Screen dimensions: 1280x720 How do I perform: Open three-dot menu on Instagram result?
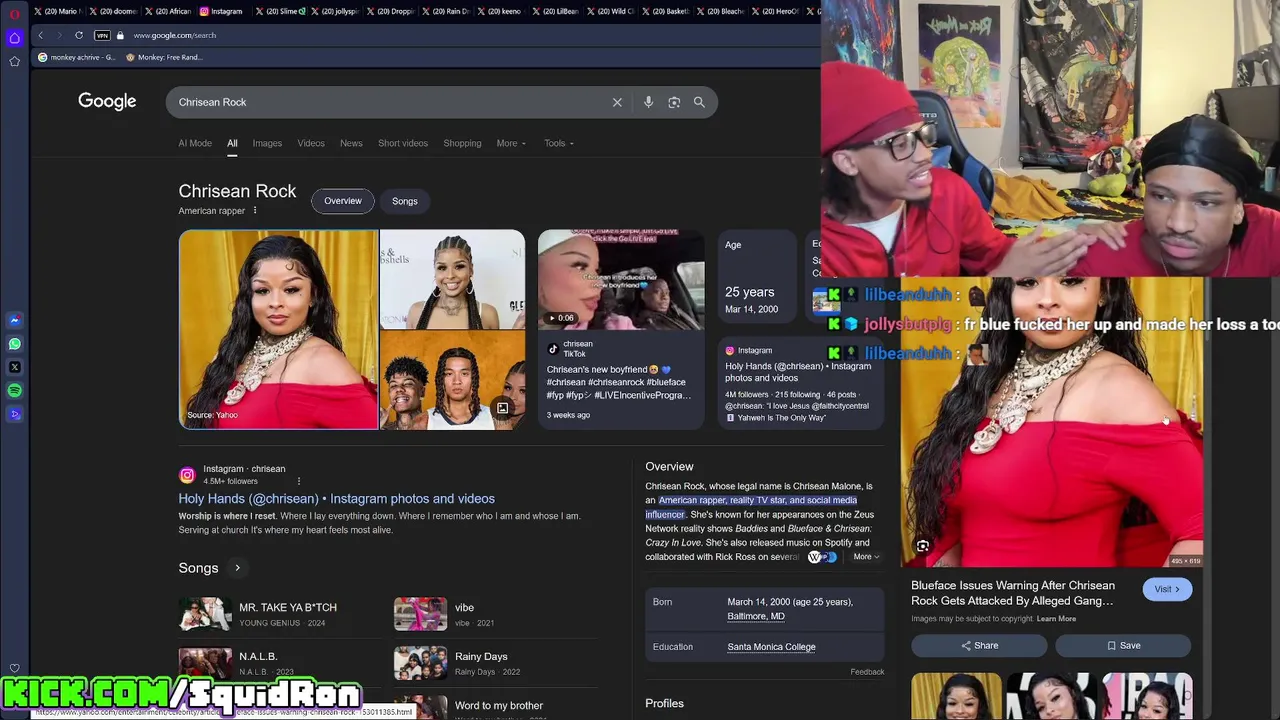(298, 481)
